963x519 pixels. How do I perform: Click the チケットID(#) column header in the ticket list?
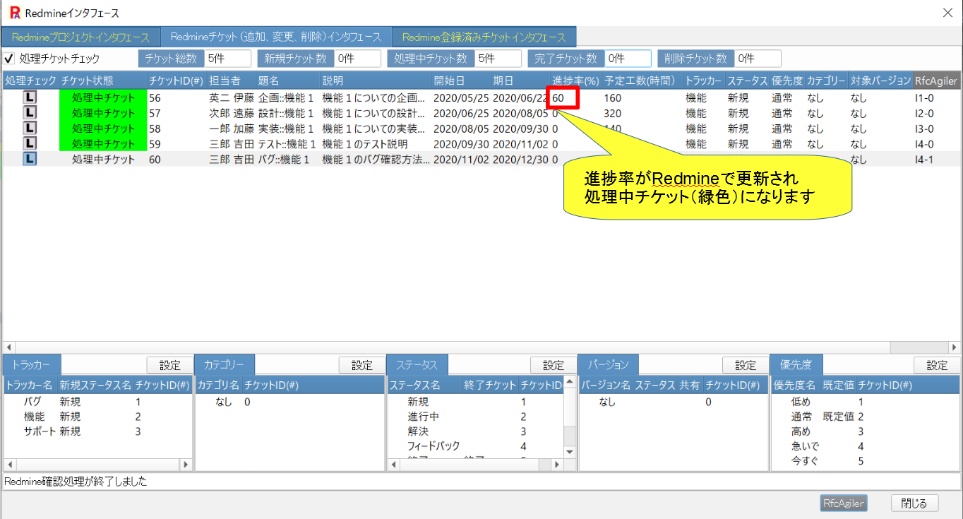(x=176, y=80)
